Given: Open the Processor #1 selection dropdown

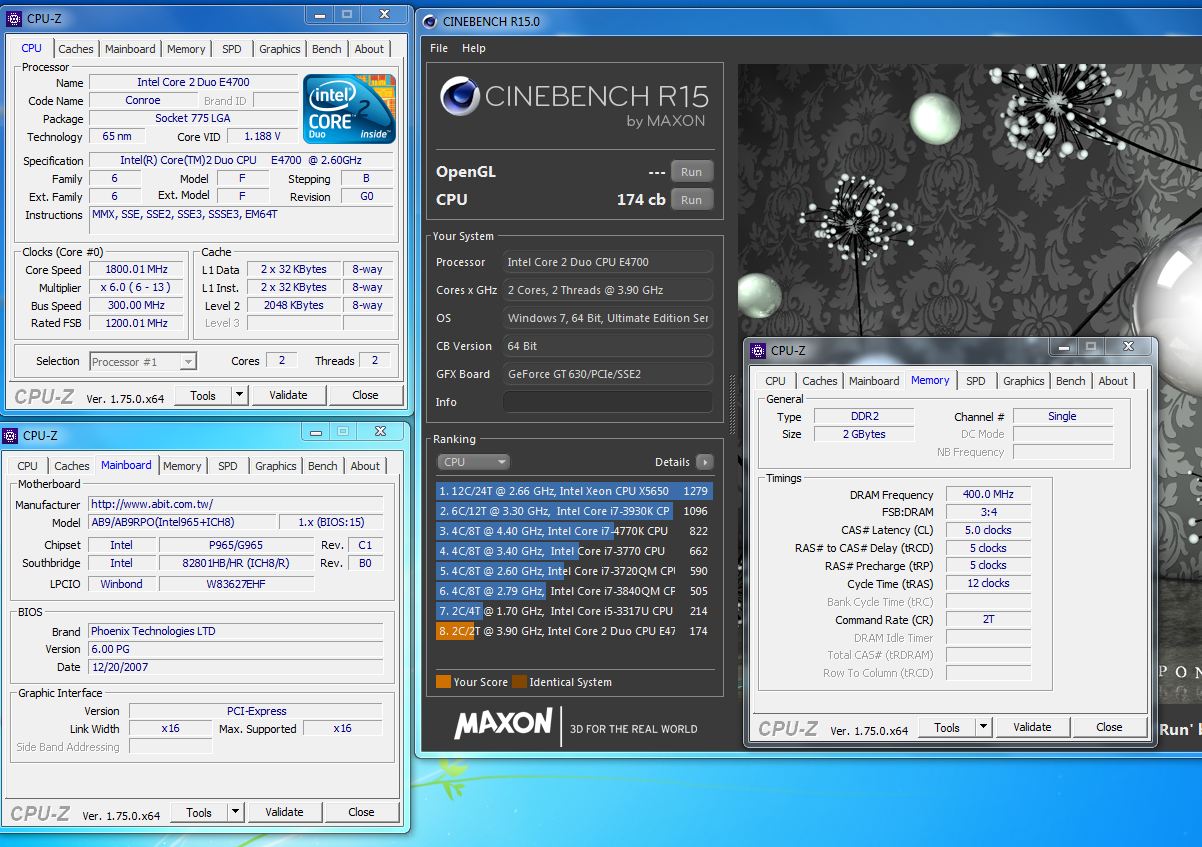Looking at the screenshot, I should pyautogui.click(x=143, y=361).
